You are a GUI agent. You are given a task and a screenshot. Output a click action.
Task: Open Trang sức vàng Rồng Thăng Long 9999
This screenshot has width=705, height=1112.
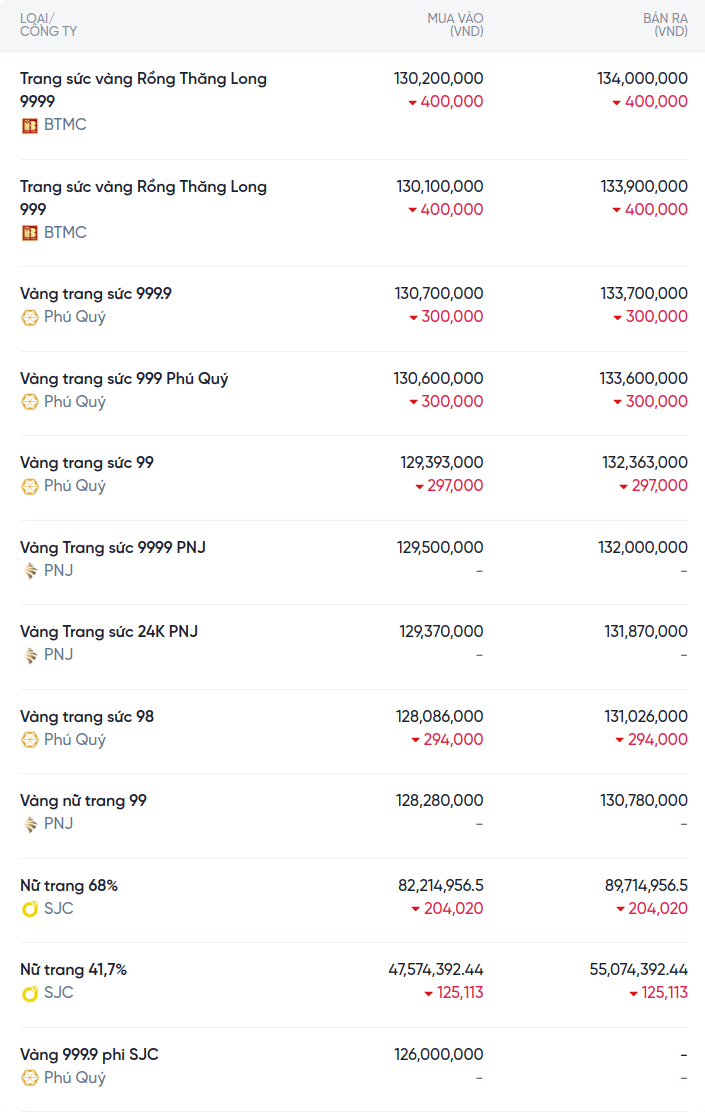point(143,89)
